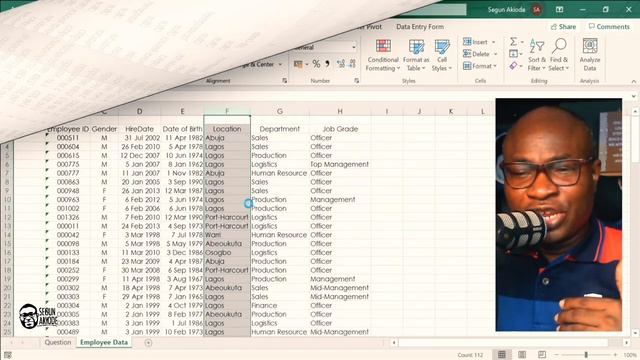Click the Insert cells button
The height and width of the screenshot is (360, 640).
tap(476, 42)
